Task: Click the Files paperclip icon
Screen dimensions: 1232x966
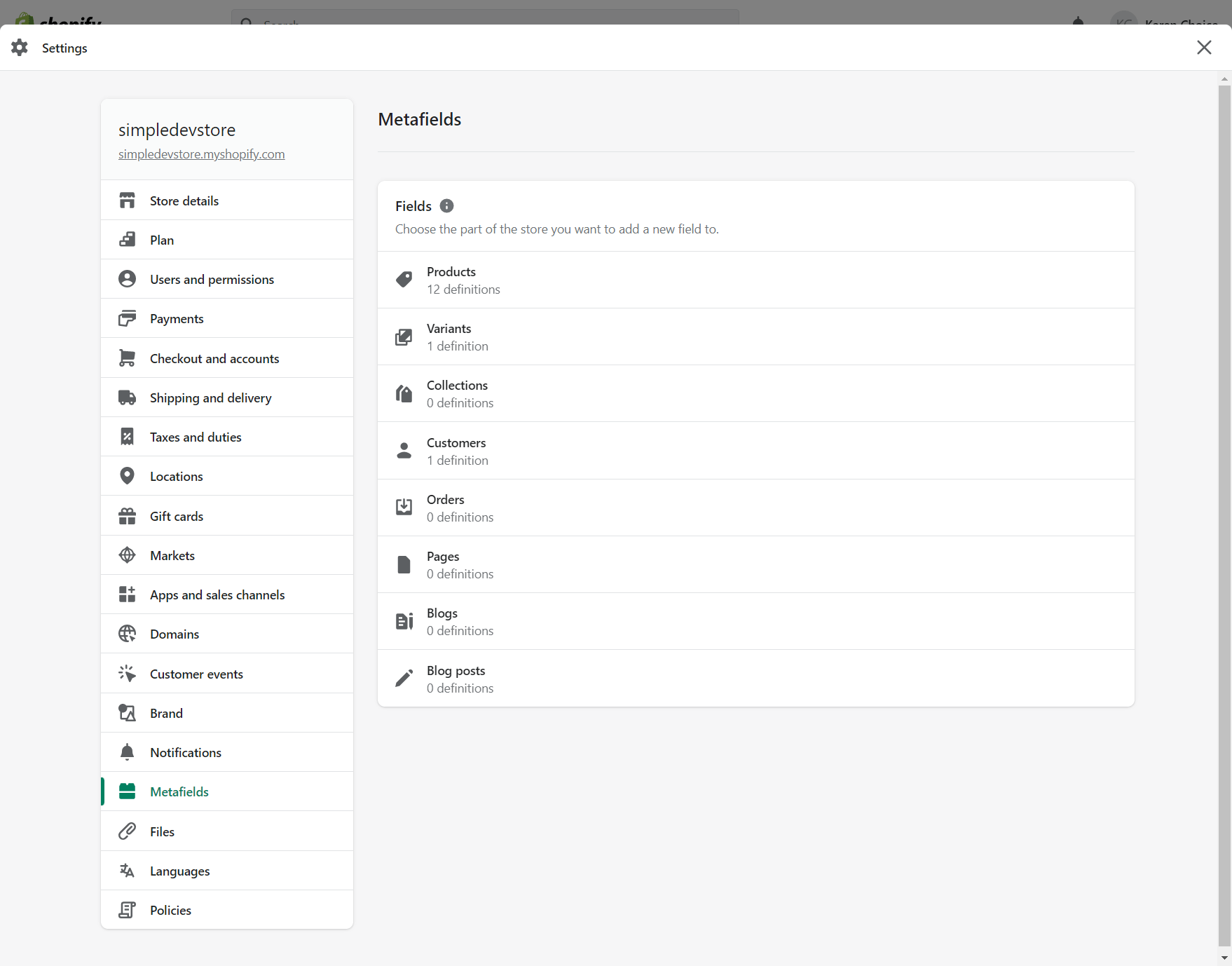Action: [127, 831]
